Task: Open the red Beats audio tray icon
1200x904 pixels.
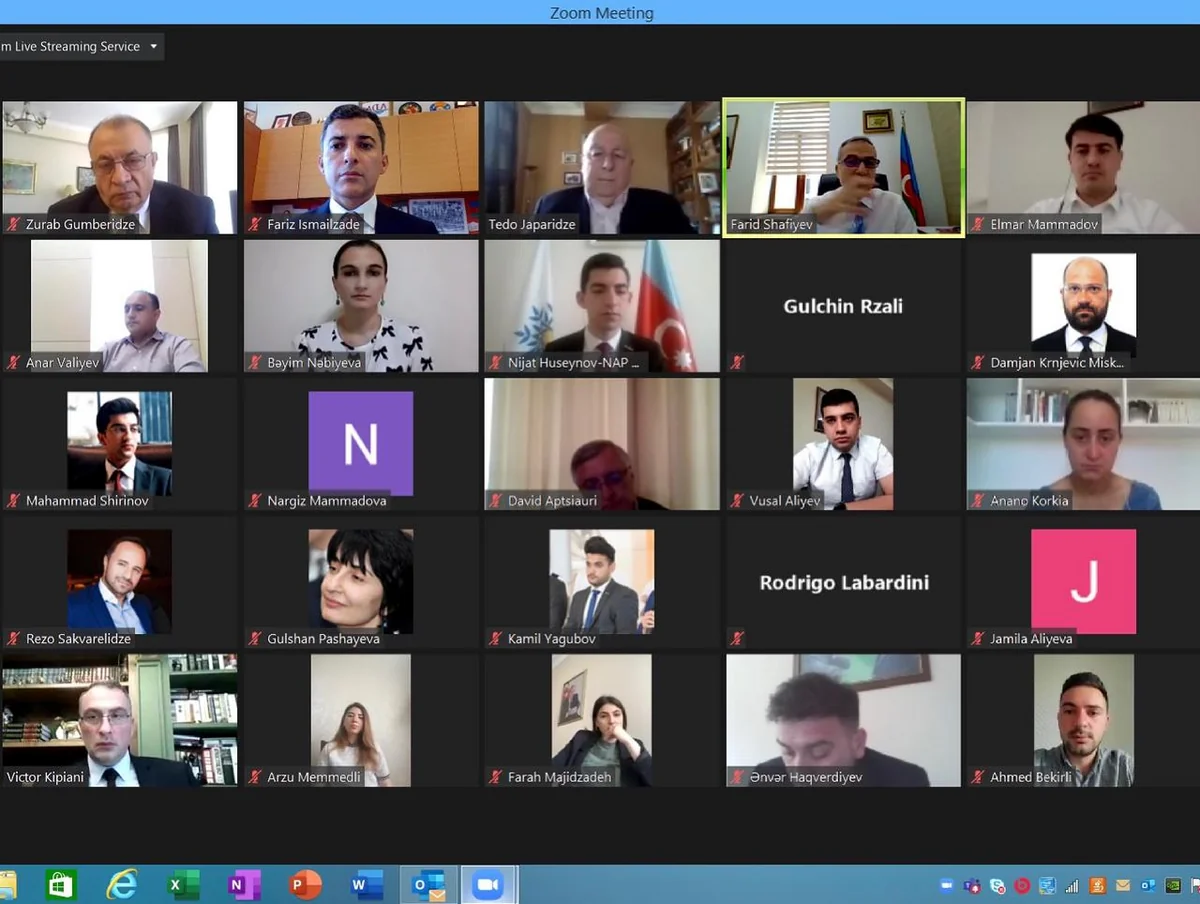Action: point(1022,886)
